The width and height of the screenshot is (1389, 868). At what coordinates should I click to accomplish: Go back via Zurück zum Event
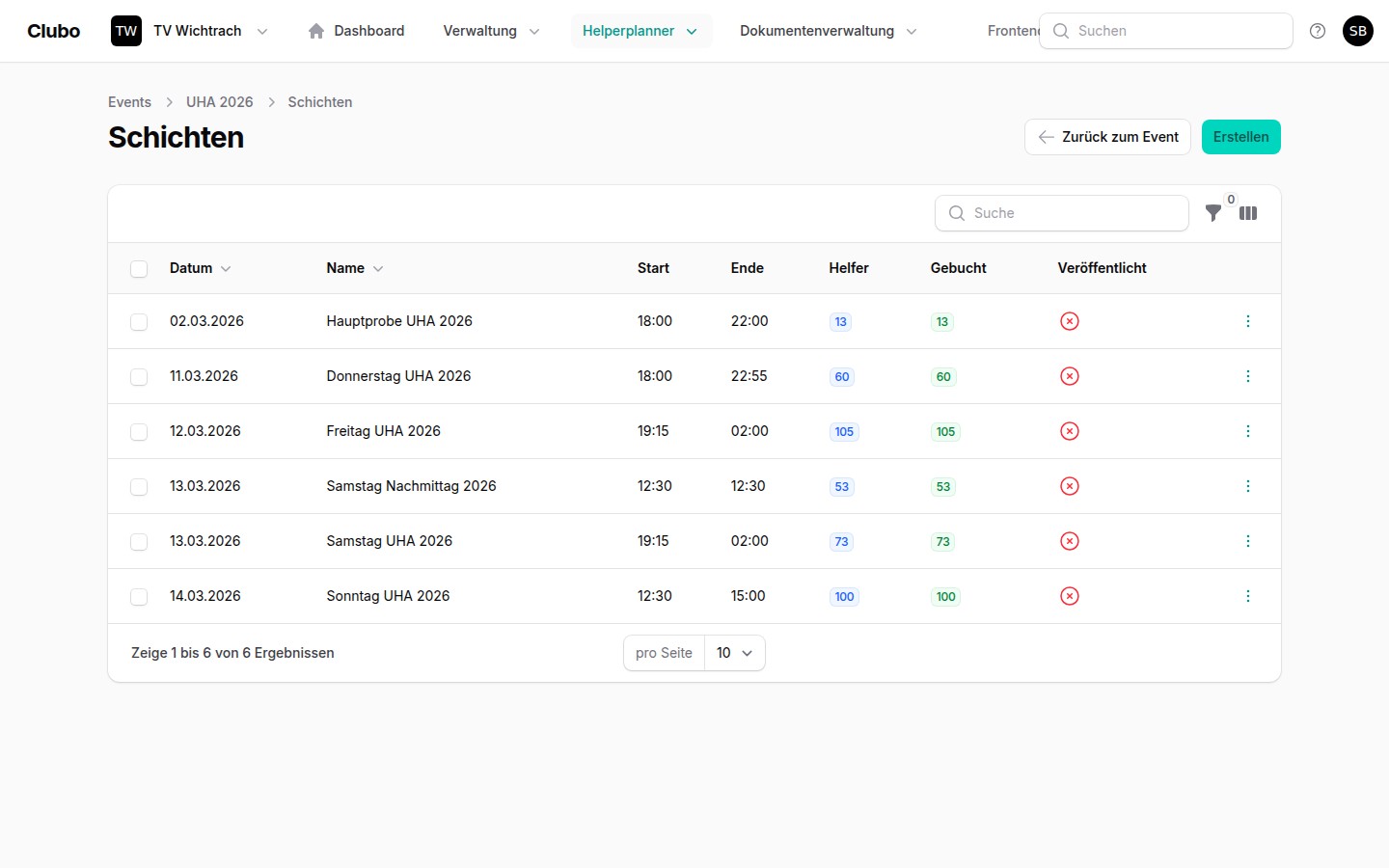coord(1107,137)
